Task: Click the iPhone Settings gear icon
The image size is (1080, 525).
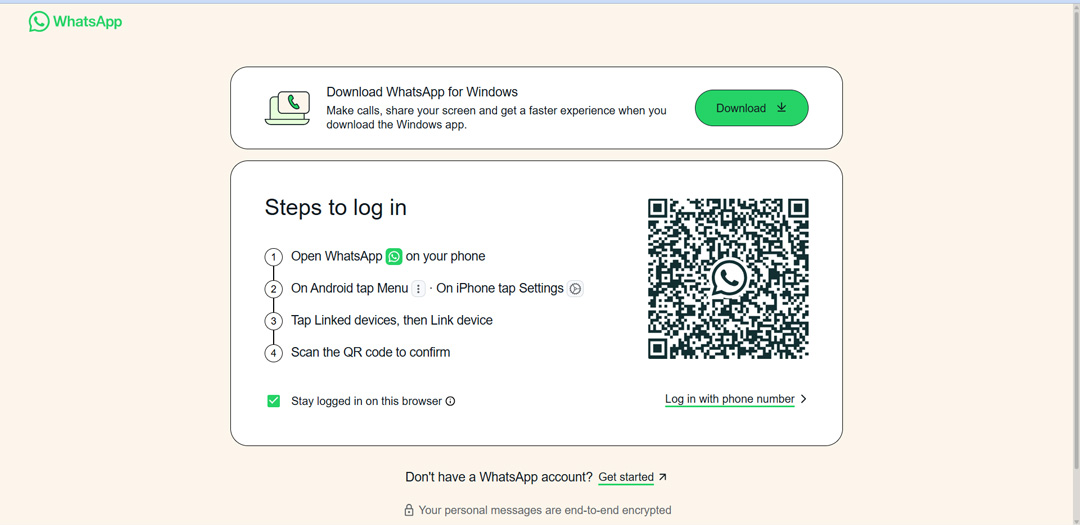Action: (x=575, y=289)
